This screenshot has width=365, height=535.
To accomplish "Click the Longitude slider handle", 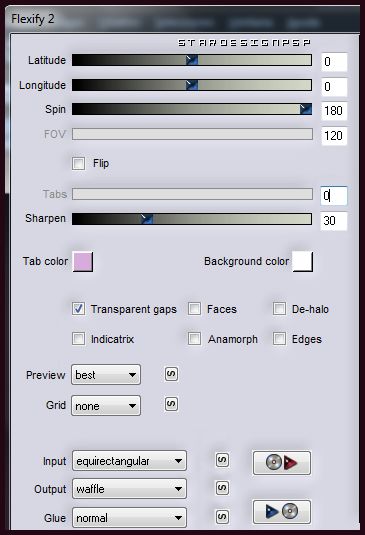I will pyautogui.click(x=192, y=85).
